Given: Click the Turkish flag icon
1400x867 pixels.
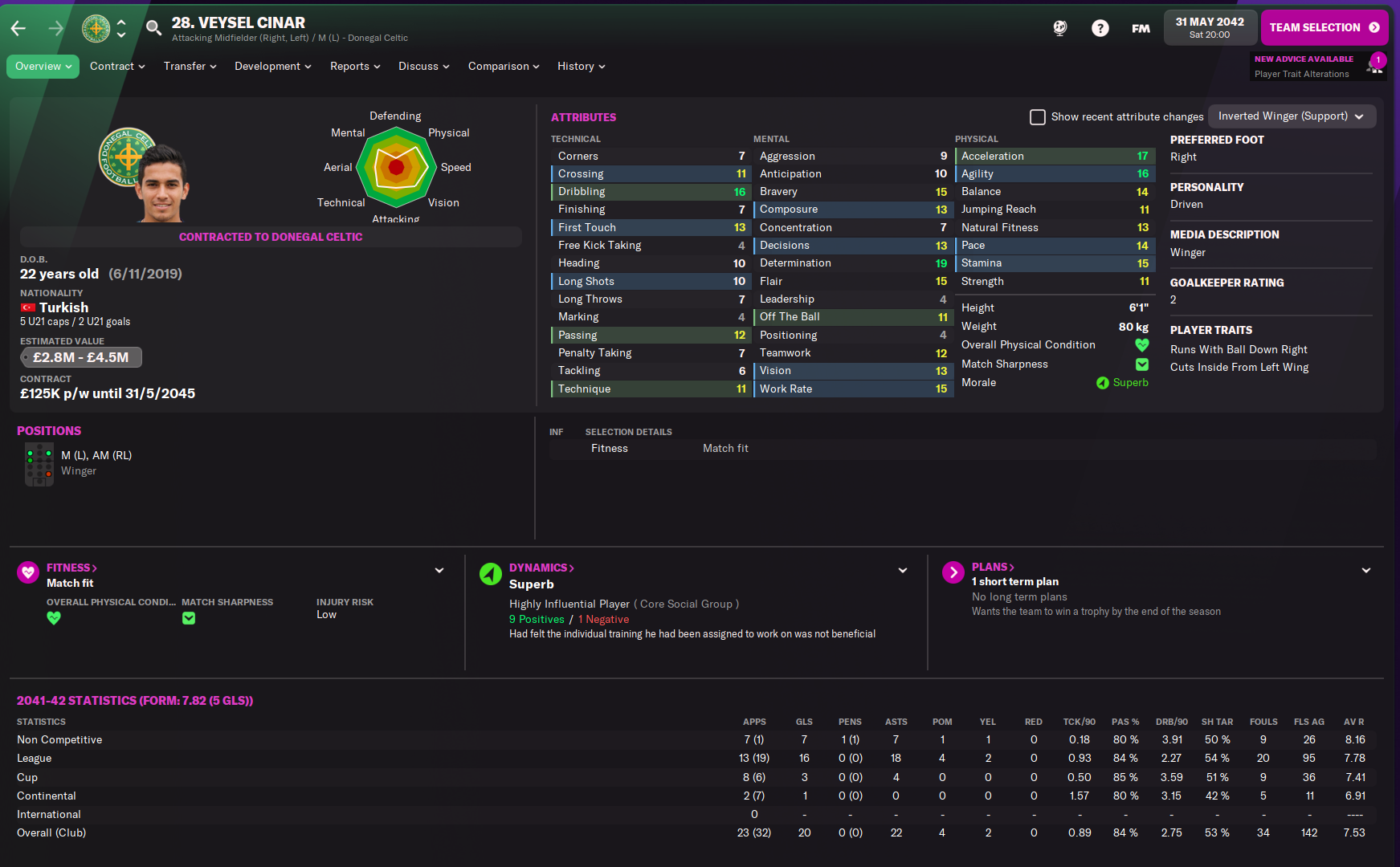Looking at the screenshot, I should 28,307.
